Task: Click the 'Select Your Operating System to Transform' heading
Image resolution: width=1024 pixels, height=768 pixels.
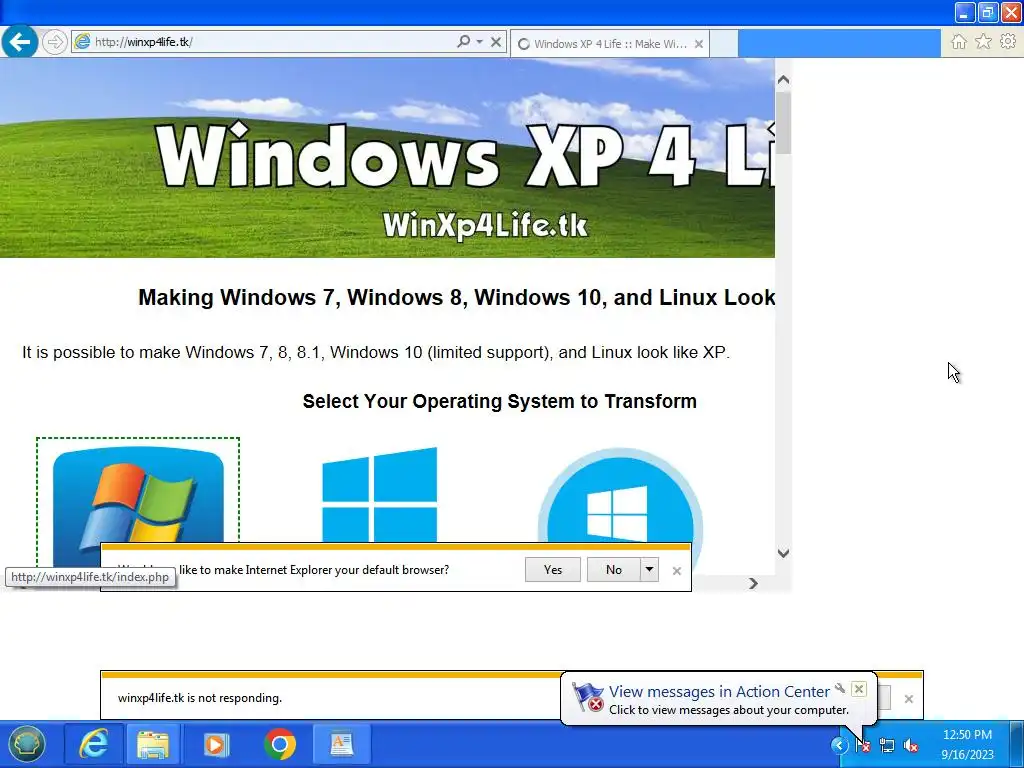Action: pos(500,401)
